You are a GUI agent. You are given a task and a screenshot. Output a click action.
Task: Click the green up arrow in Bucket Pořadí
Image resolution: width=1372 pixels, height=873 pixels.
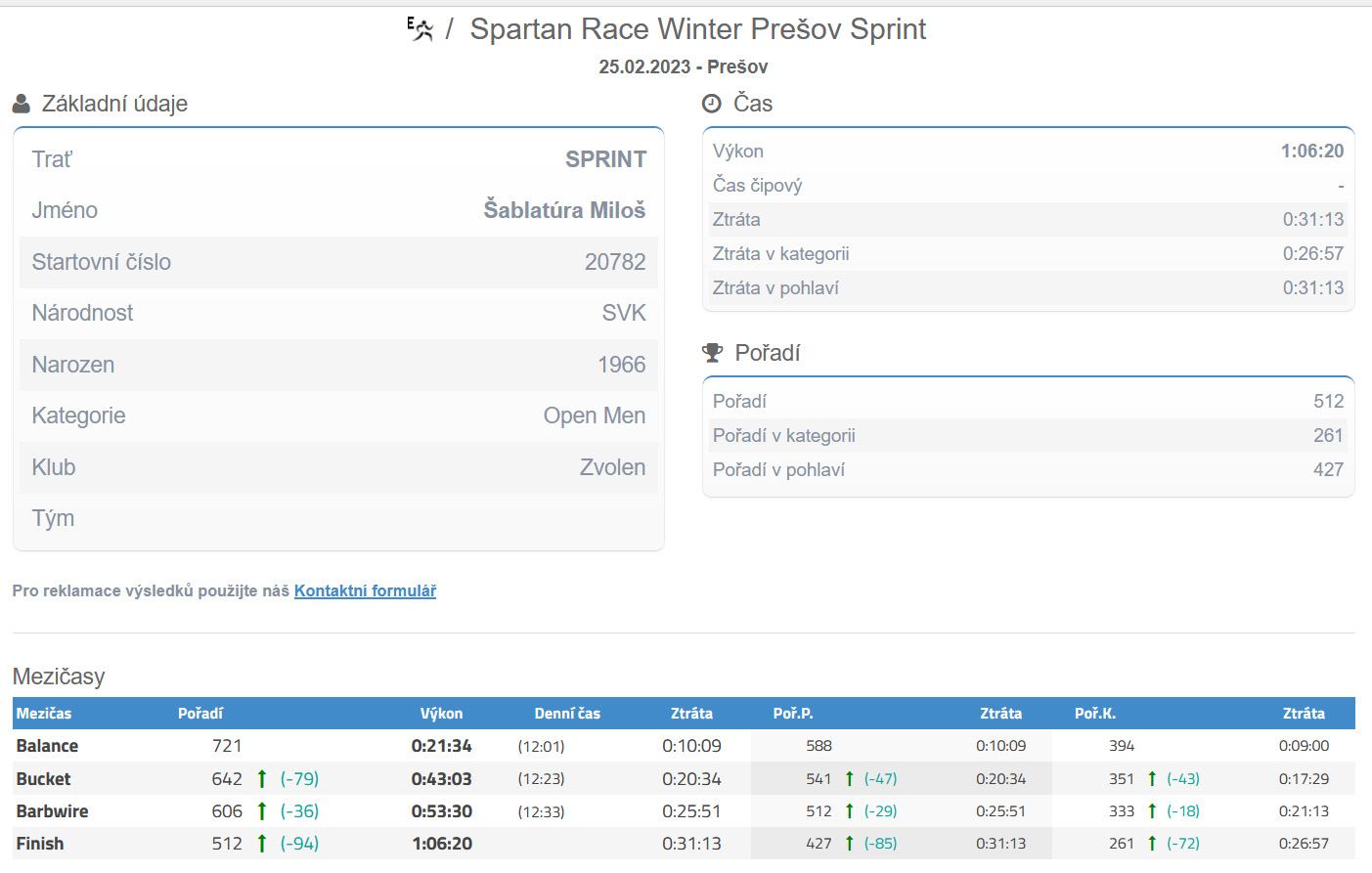(262, 779)
